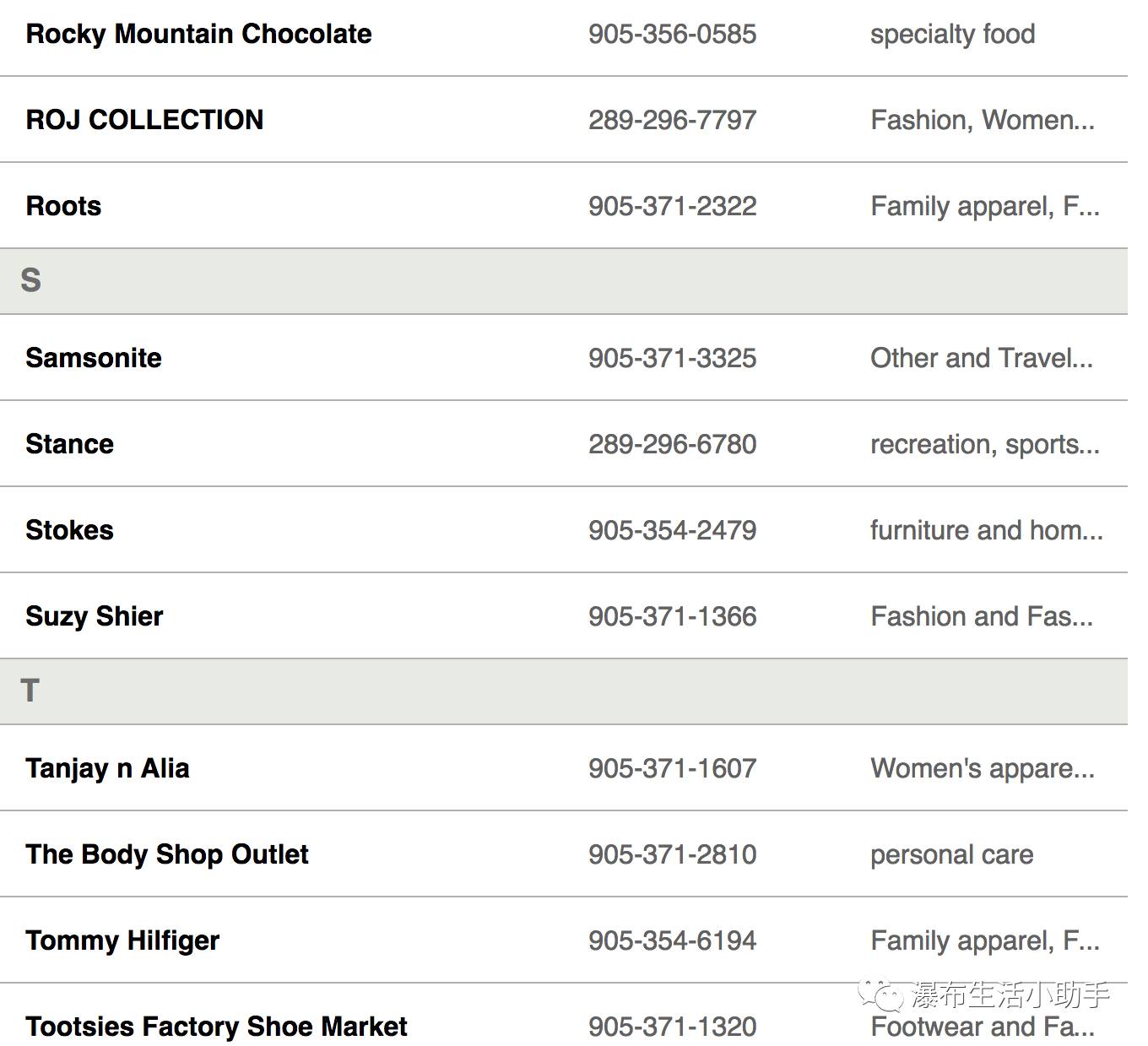Open the Stokes store entry

(69, 530)
